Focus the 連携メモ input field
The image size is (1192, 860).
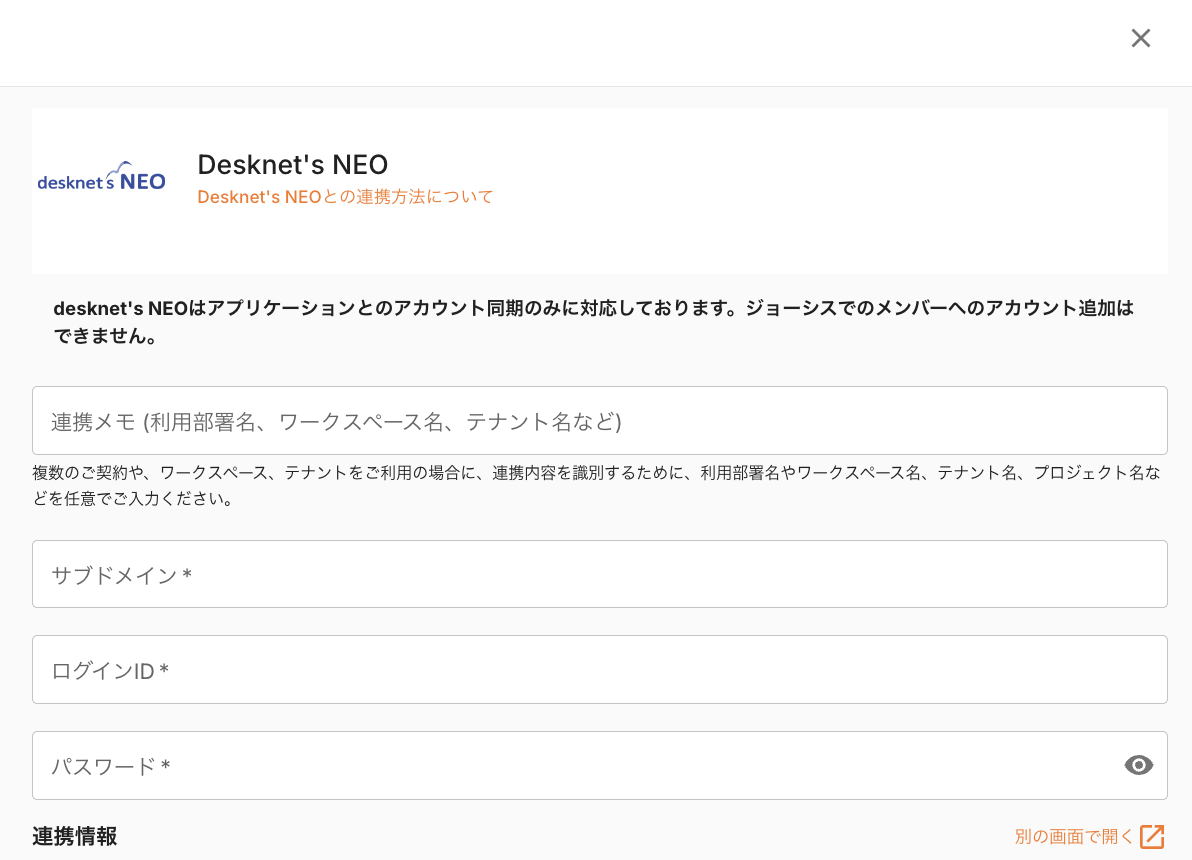600,421
